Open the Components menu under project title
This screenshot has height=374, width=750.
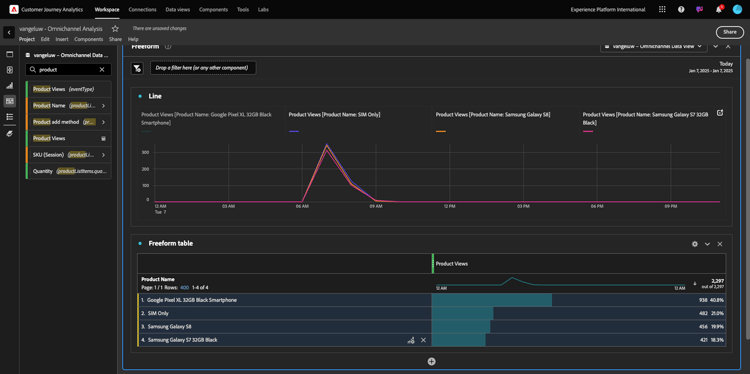tap(88, 39)
